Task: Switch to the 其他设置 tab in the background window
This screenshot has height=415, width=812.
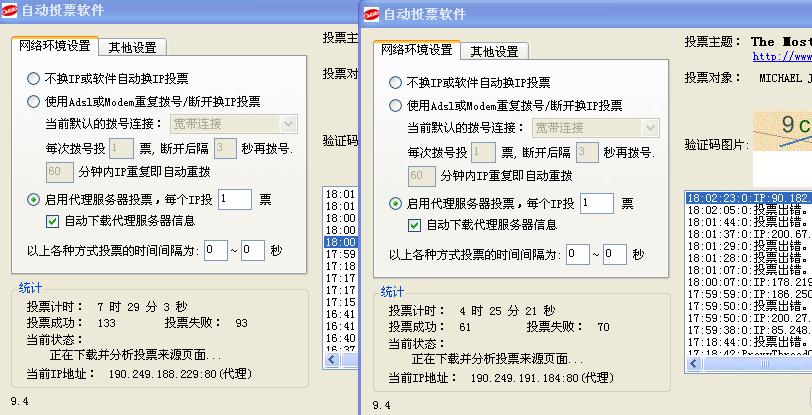Action: click(x=132, y=47)
